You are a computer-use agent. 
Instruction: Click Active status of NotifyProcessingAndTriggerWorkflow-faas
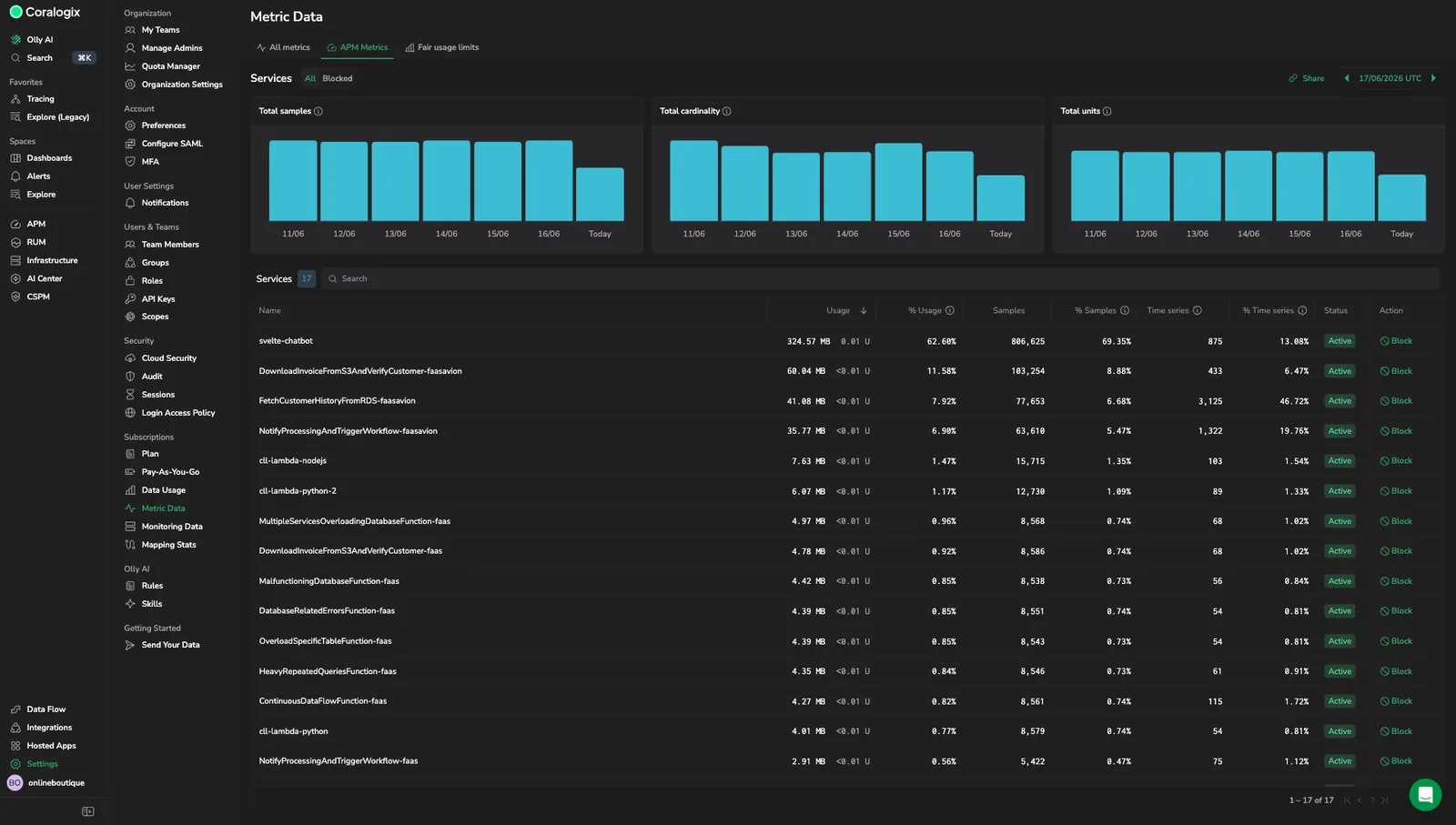(x=1340, y=760)
